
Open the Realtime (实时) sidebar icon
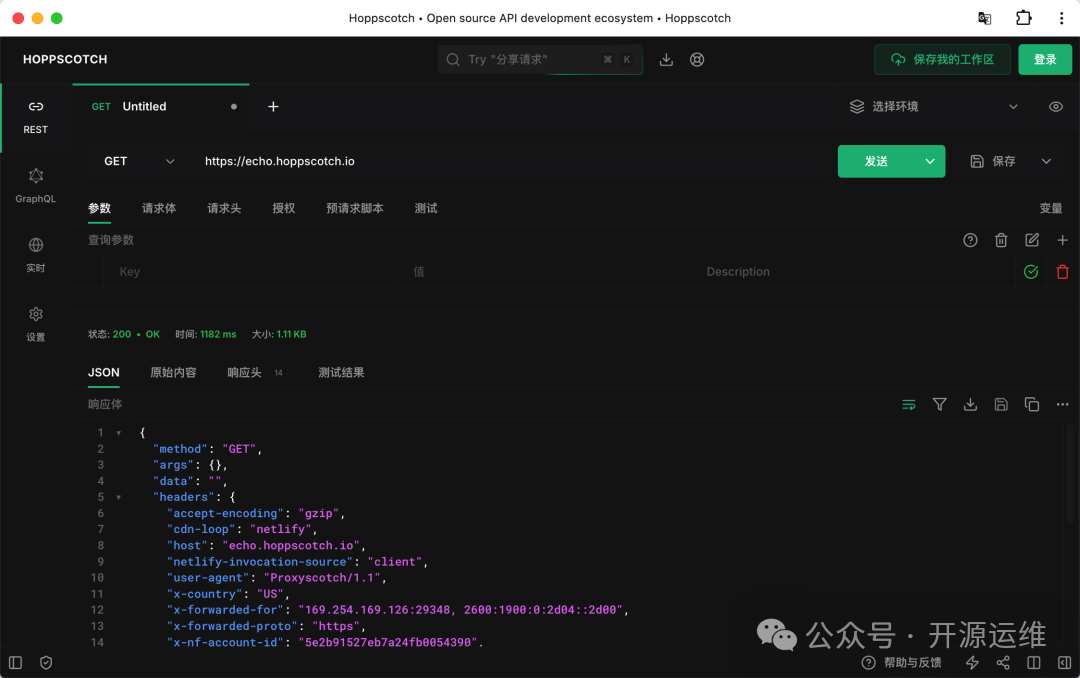(36, 253)
